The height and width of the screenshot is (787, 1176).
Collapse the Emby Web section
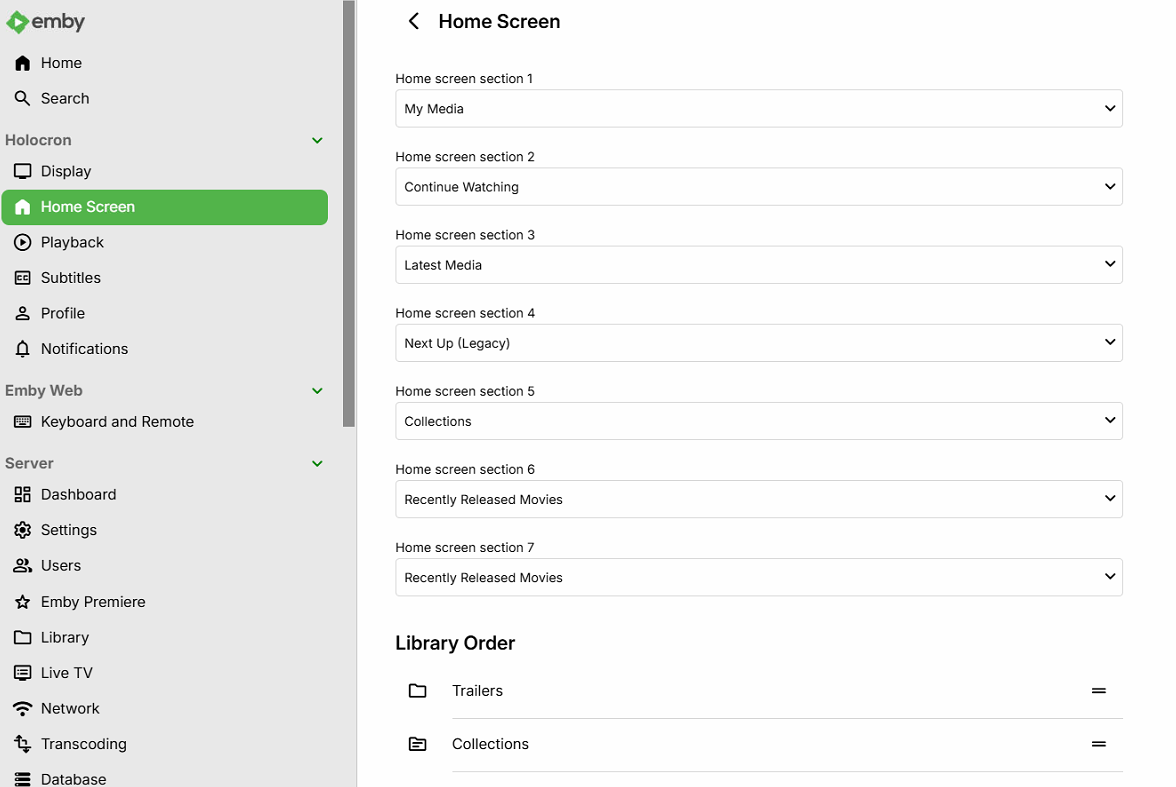tap(317, 391)
